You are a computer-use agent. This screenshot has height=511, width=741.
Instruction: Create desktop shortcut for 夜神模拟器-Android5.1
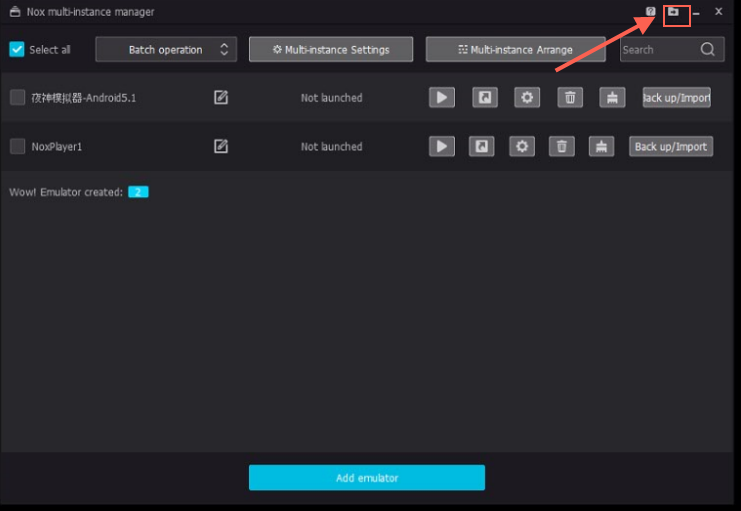(485, 97)
